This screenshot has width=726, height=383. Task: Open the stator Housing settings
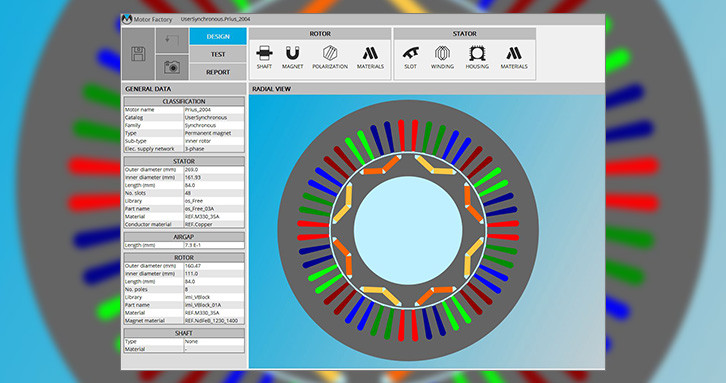477,57
